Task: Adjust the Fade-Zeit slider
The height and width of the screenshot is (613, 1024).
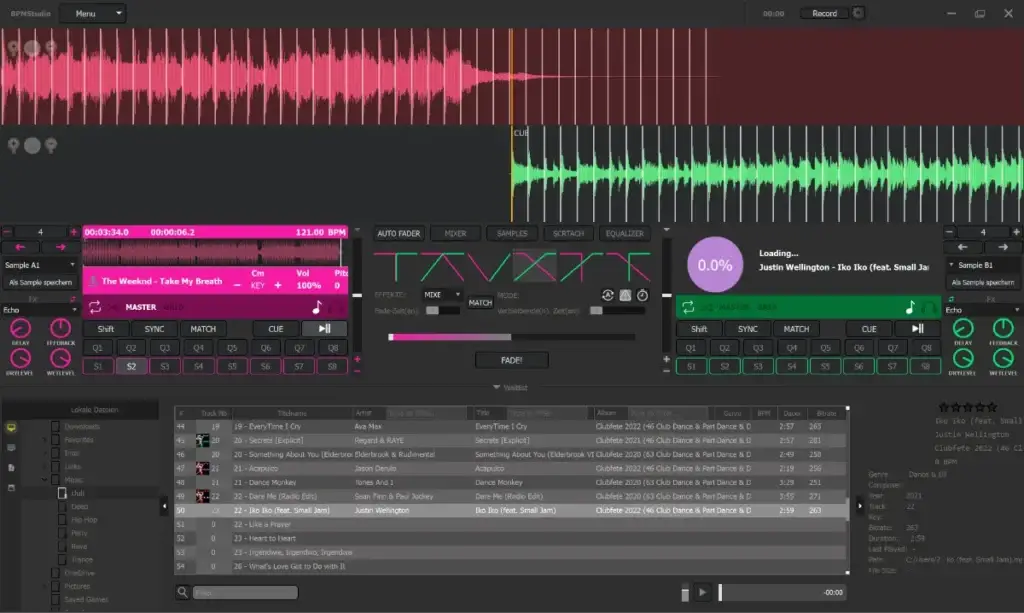Action: pyautogui.click(x=441, y=311)
